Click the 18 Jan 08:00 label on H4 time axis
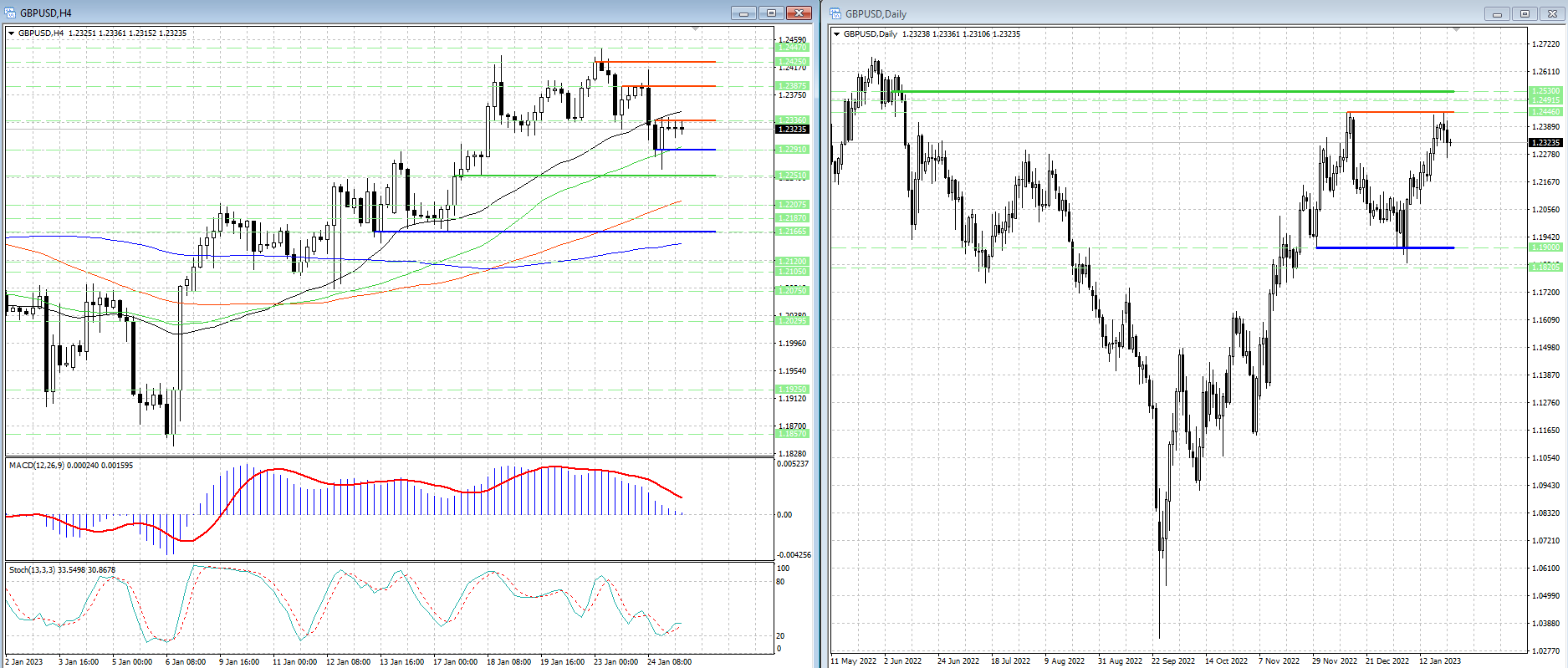The image size is (1568, 668). point(508,661)
